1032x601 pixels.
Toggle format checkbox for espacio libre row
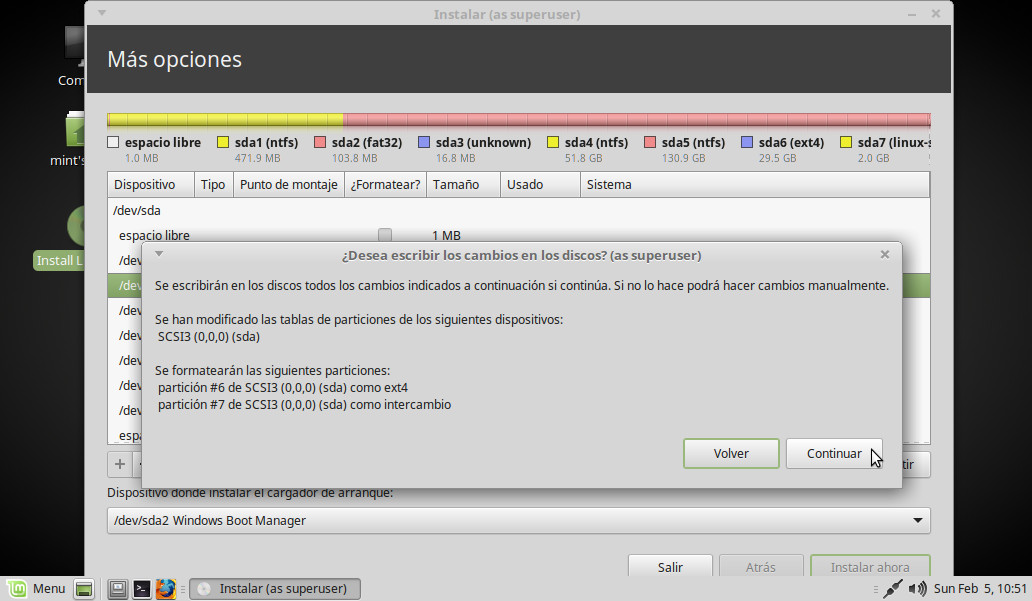[384, 235]
